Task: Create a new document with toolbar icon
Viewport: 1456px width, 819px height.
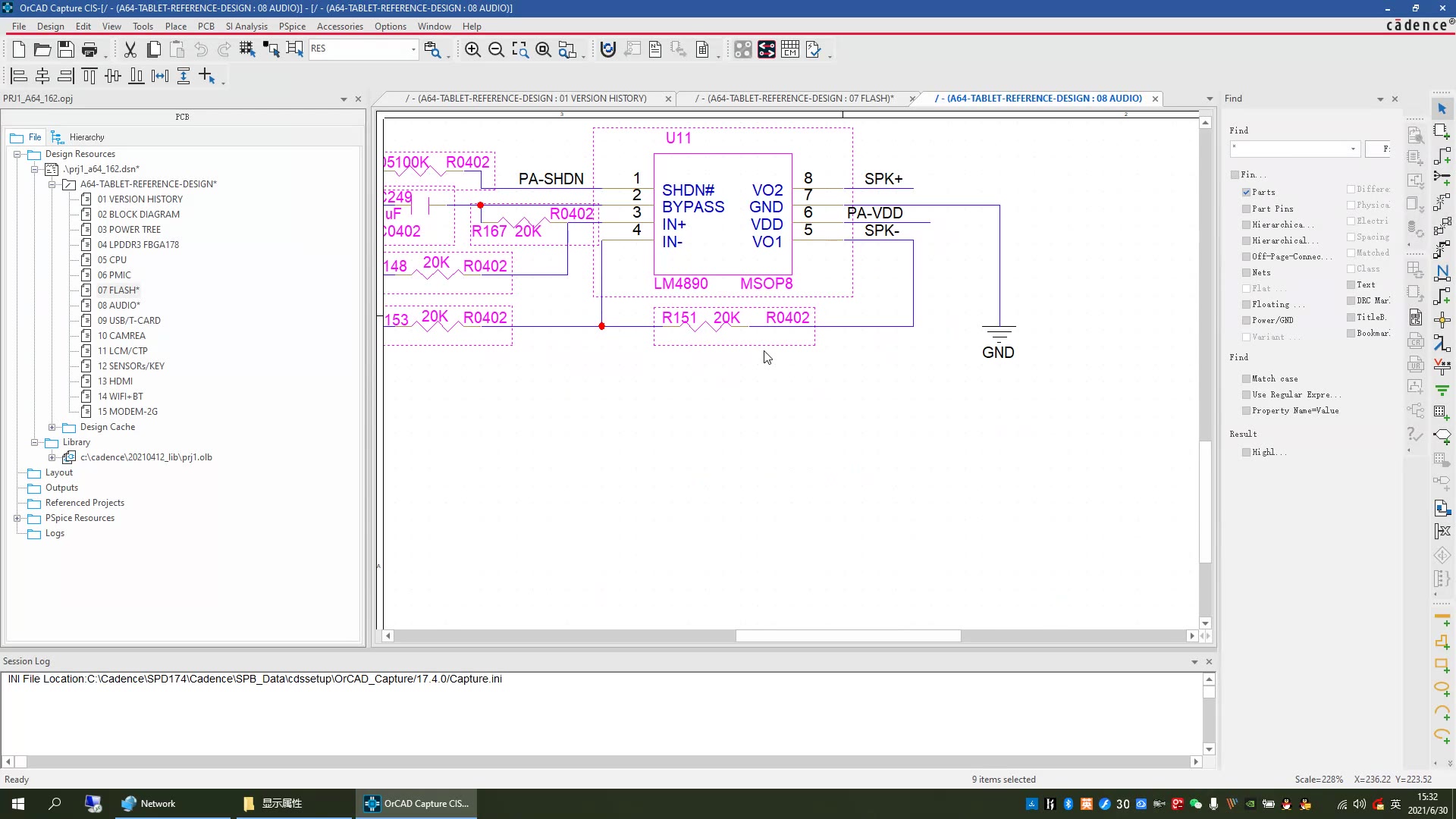Action: [19, 50]
